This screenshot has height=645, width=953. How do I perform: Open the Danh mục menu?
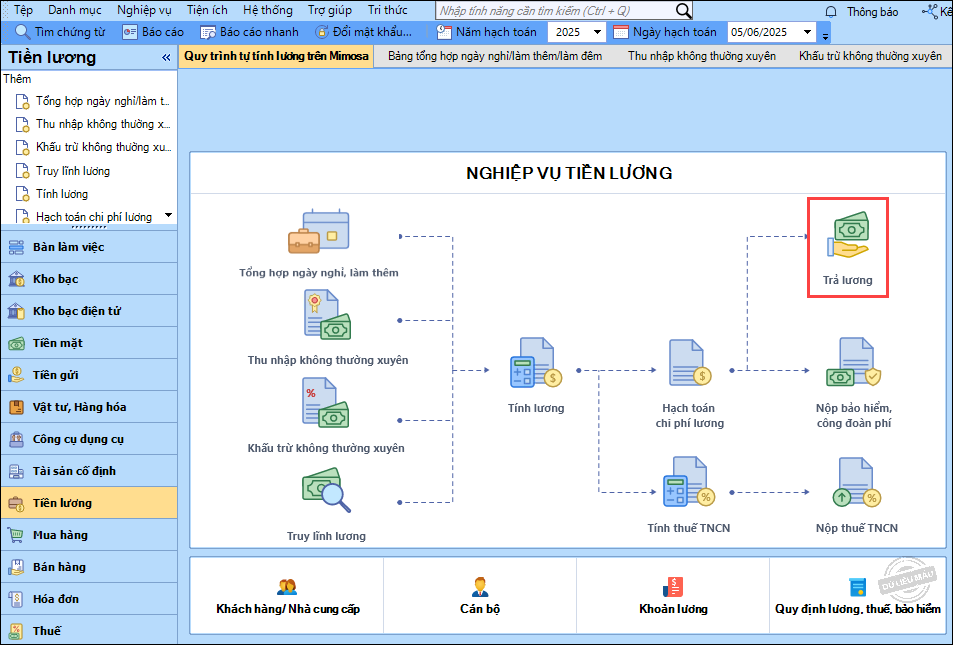point(75,10)
